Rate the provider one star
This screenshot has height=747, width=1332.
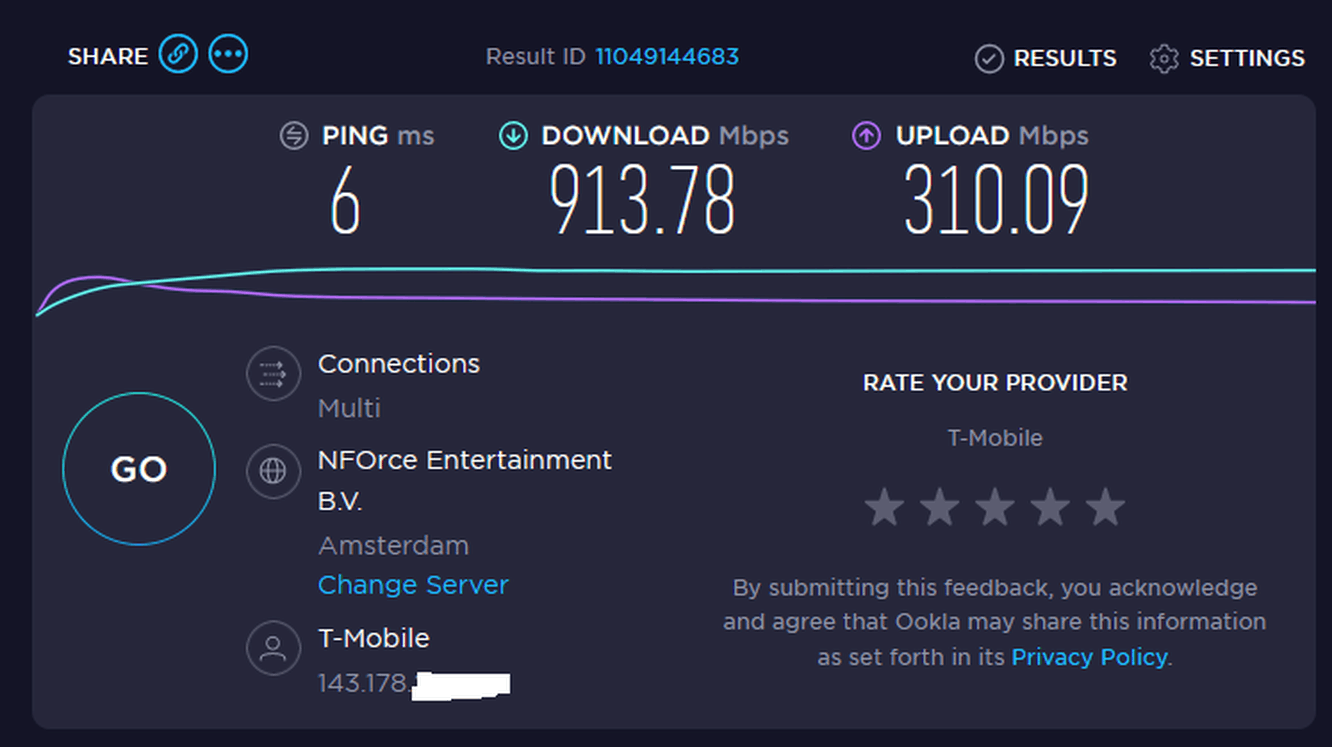tap(885, 507)
